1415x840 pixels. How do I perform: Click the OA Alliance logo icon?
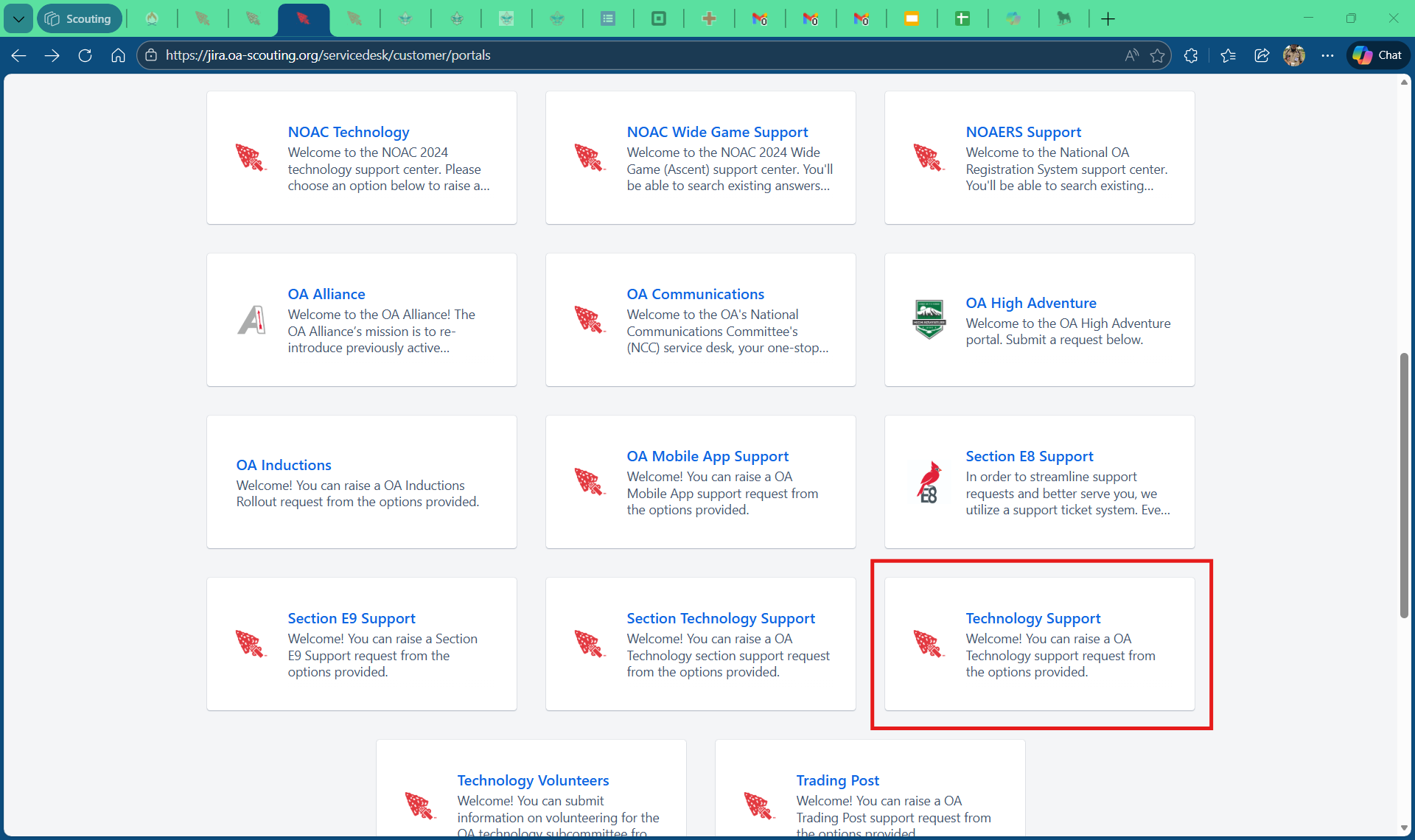click(x=251, y=320)
